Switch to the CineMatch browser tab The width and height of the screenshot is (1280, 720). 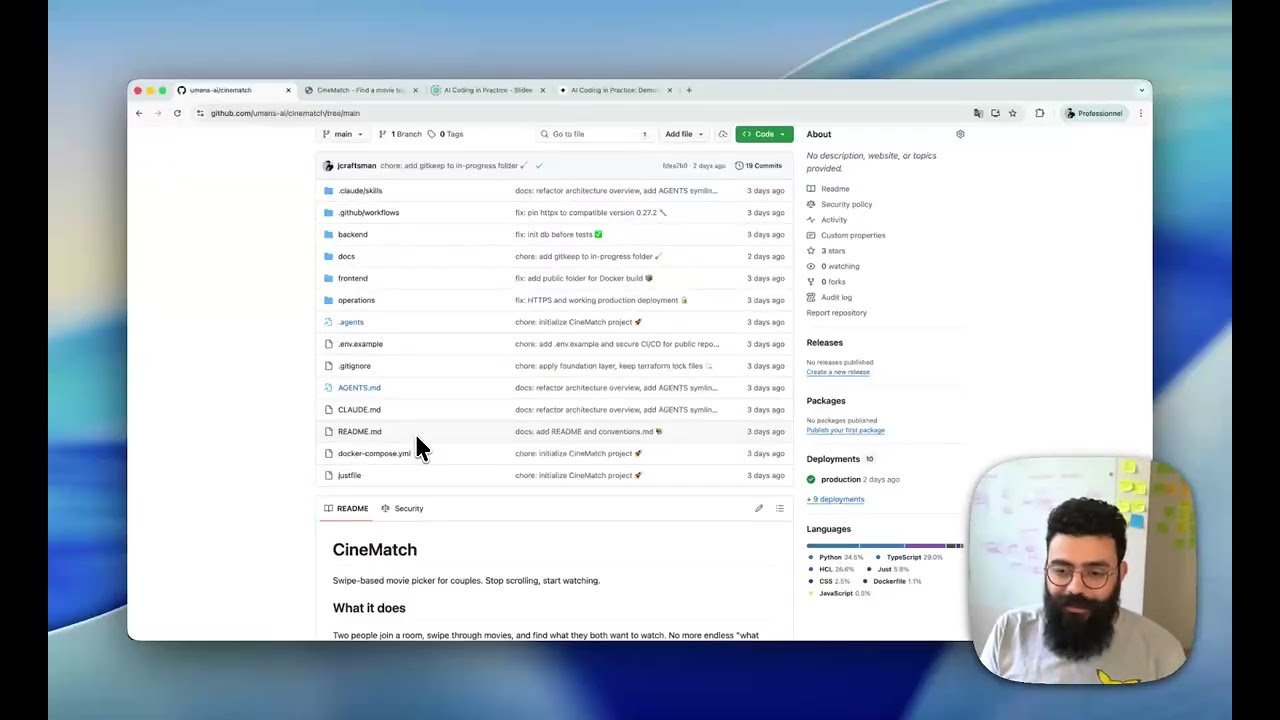[362, 90]
